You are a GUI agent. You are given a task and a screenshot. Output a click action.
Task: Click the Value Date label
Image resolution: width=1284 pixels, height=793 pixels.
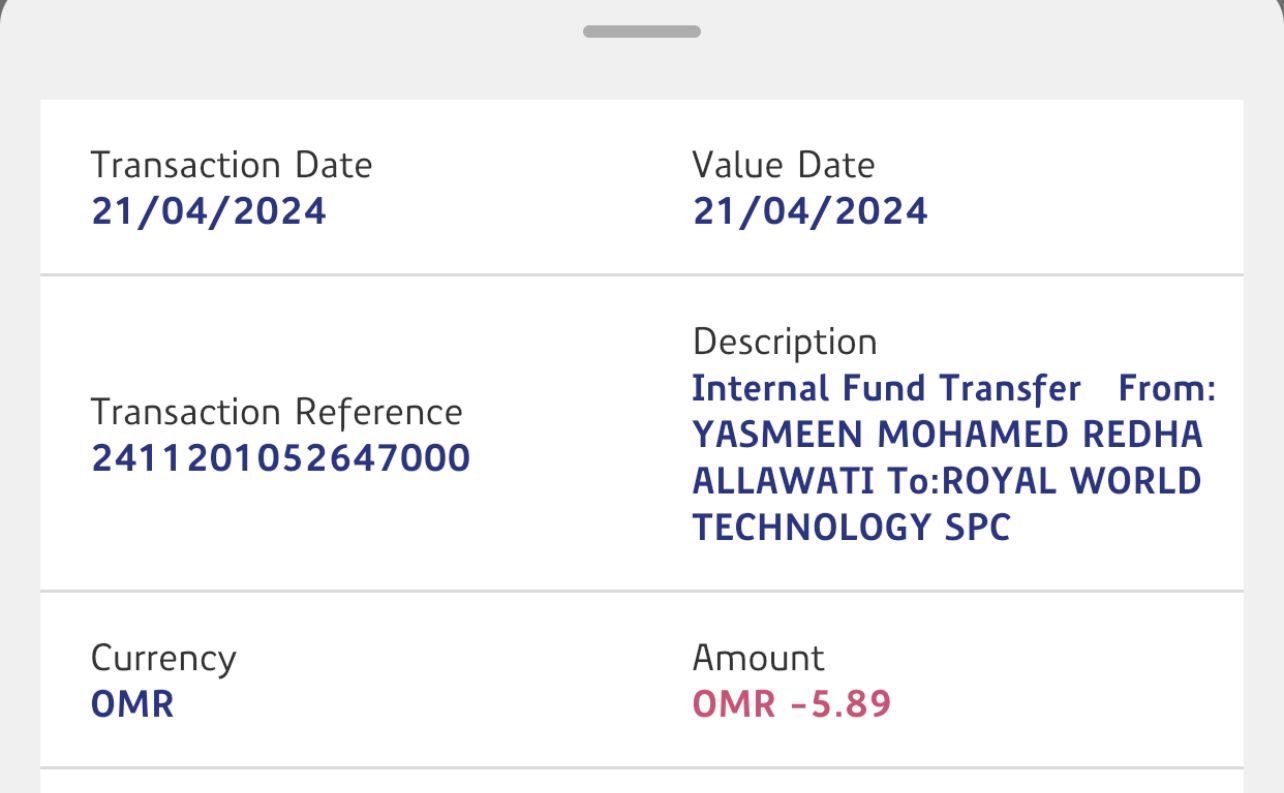point(783,165)
